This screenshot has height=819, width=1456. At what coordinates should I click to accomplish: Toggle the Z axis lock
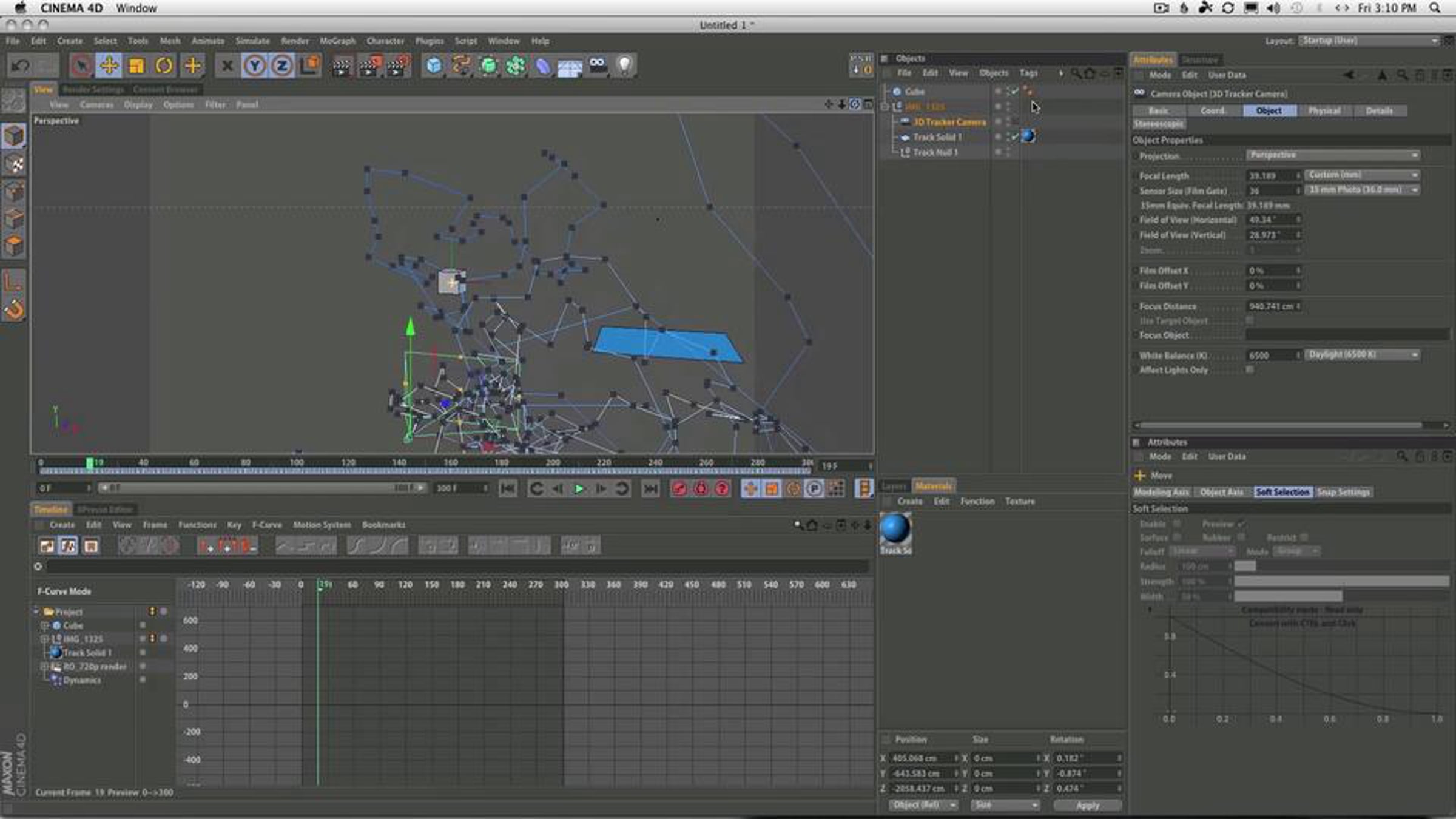(x=282, y=66)
